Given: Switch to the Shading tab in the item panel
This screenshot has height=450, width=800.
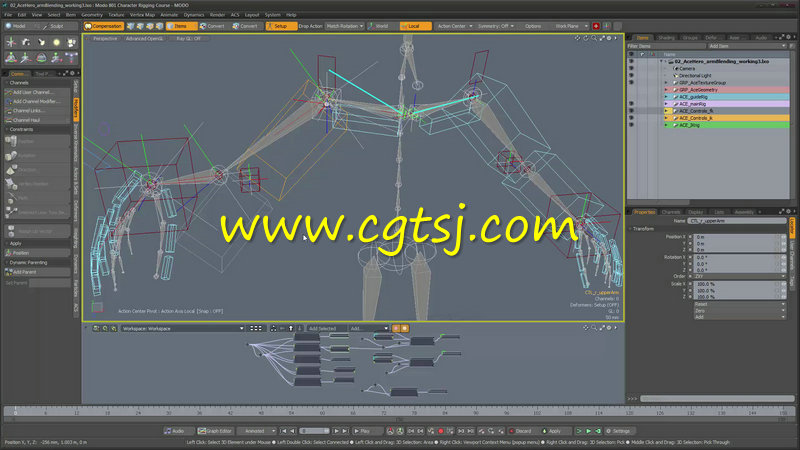Looking at the screenshot, I should tap(666, 38).
